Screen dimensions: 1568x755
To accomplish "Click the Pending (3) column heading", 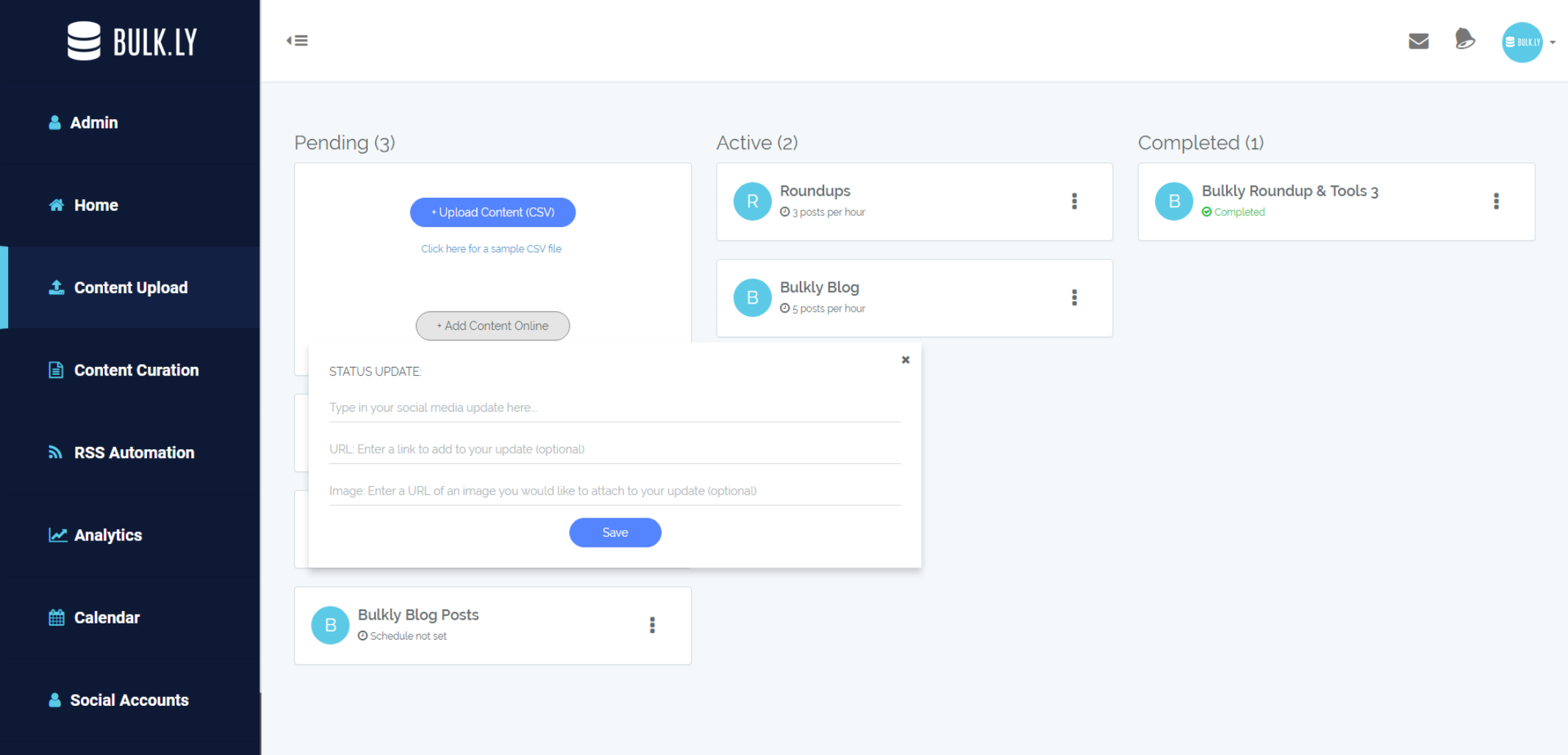I will tap(345, 143).
